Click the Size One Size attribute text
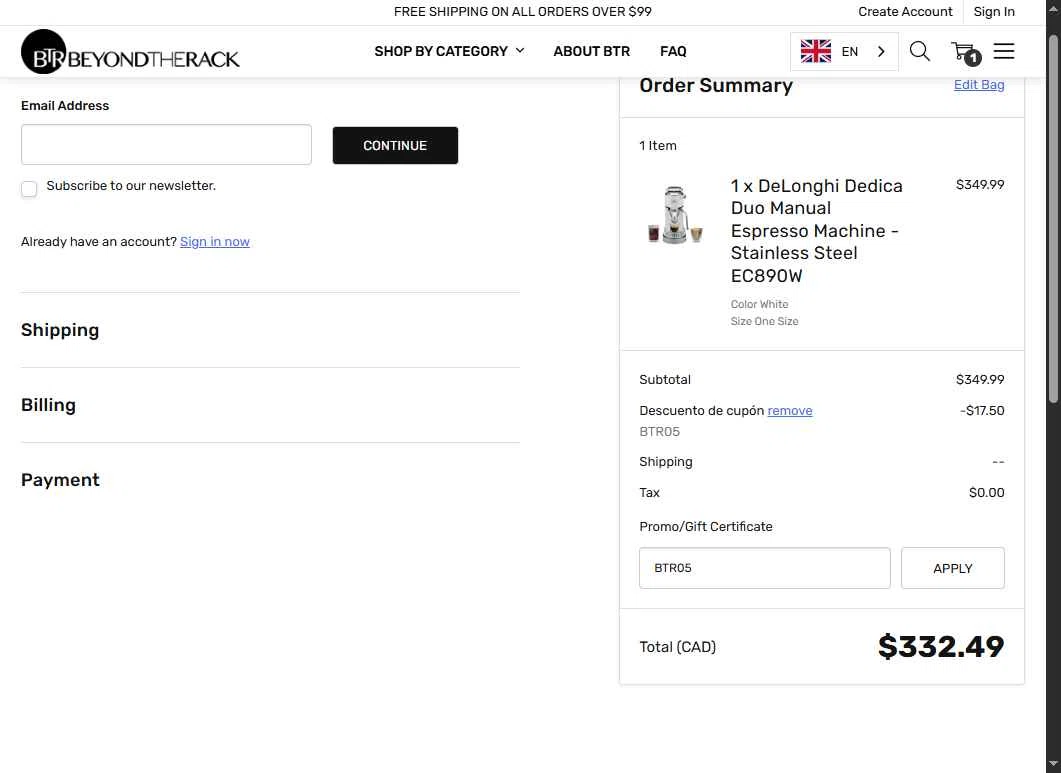The width and height of the screenshot is (1061, 773). [x=764, y=322]
